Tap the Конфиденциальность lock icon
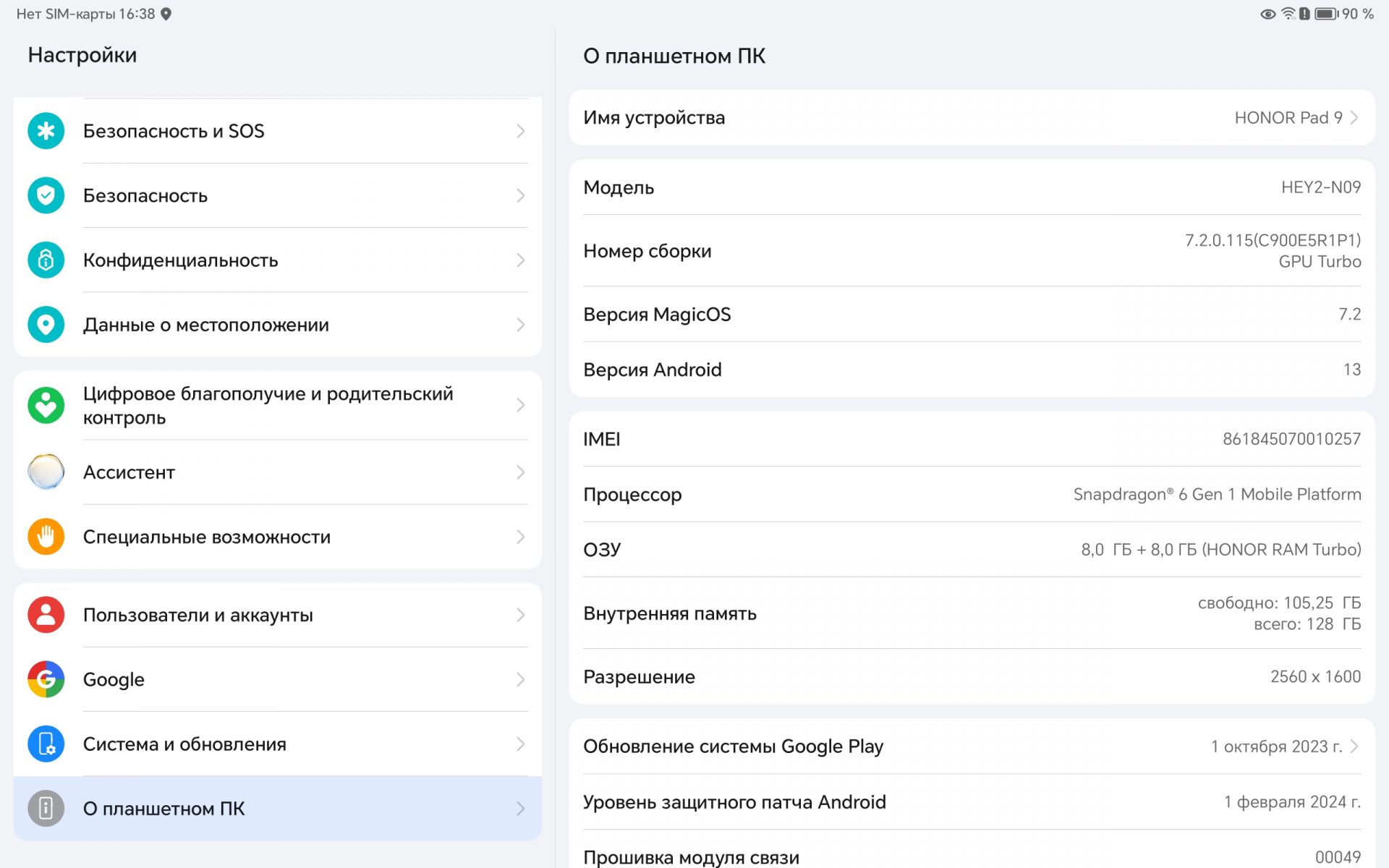This screenshot has height=868, width=1389. coord(46,260)
